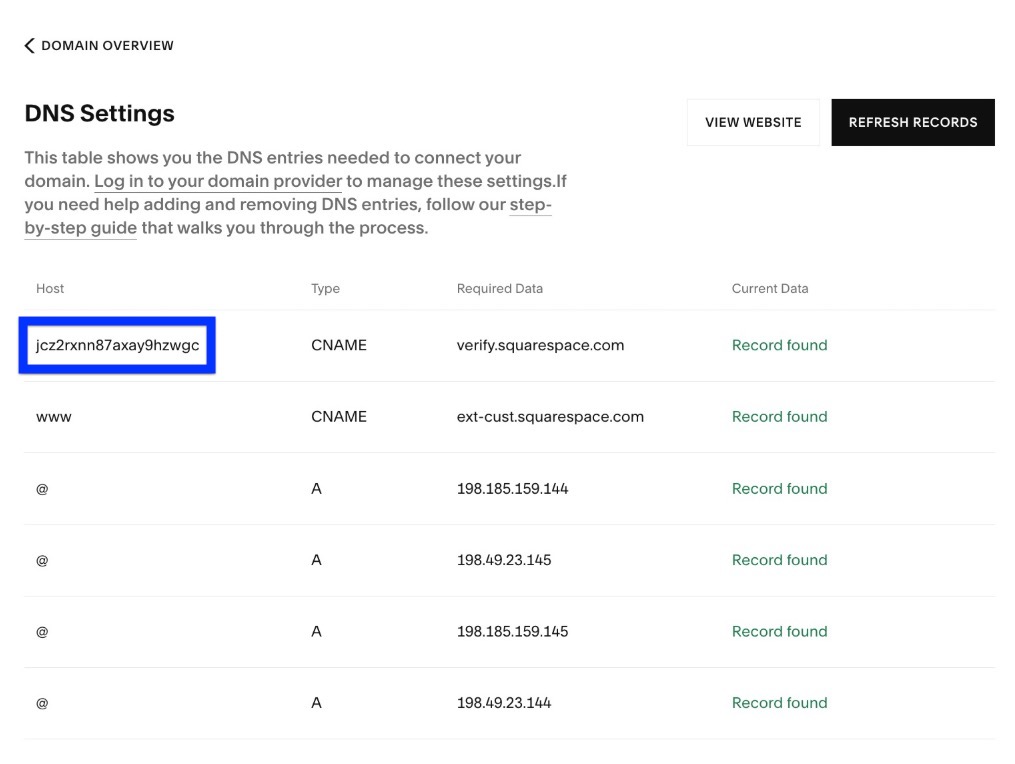Image resolution: width=1015 pixels, height=764 pixels.
Task: Click Record found for 198.185.159.145
Action: click(779, 631)
